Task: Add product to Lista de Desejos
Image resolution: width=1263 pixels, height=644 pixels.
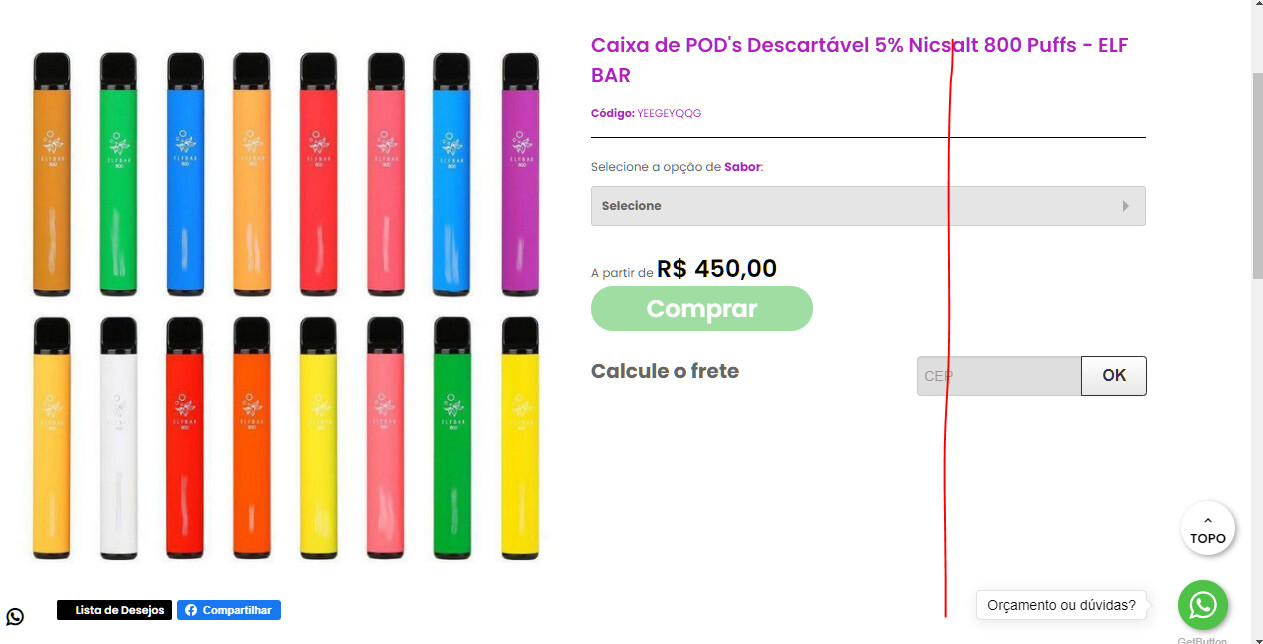Action: click(x=114, y=610)
